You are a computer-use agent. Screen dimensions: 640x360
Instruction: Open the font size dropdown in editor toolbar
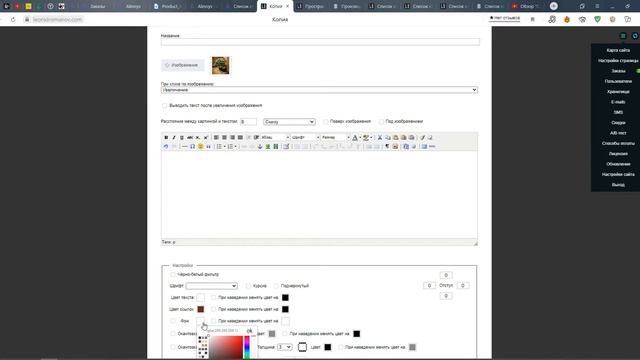click(x=335, y=138)
